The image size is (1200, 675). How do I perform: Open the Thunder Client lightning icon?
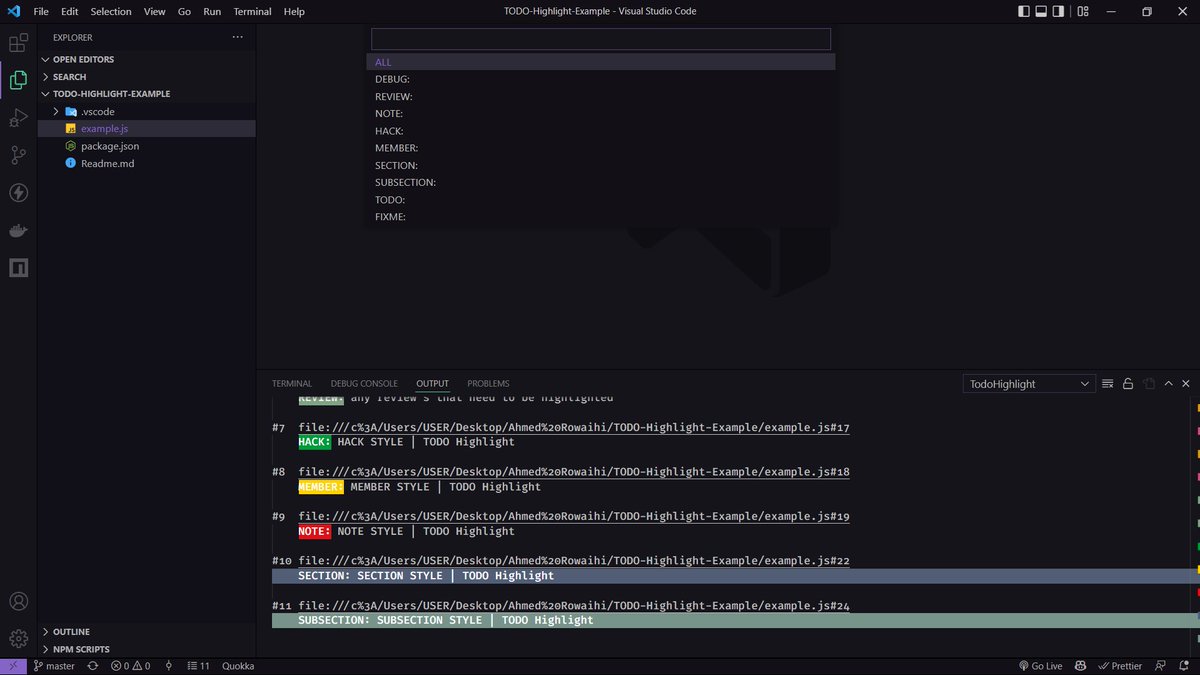(x=18, y=193)
